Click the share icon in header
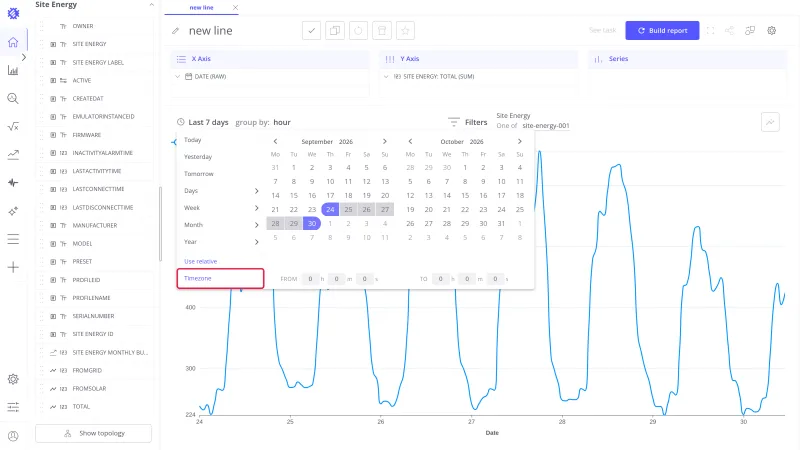This screenshot has height=450, width=800. (x=730, y=31)
